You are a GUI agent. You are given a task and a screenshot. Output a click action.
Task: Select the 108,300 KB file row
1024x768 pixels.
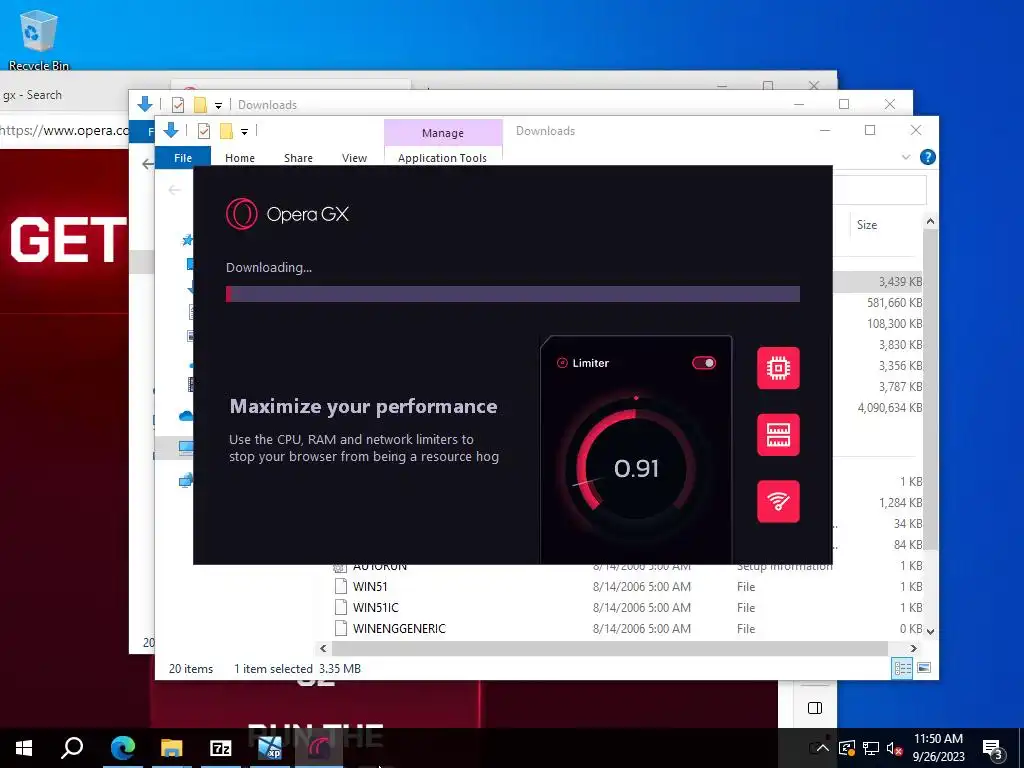coord(878,323)
